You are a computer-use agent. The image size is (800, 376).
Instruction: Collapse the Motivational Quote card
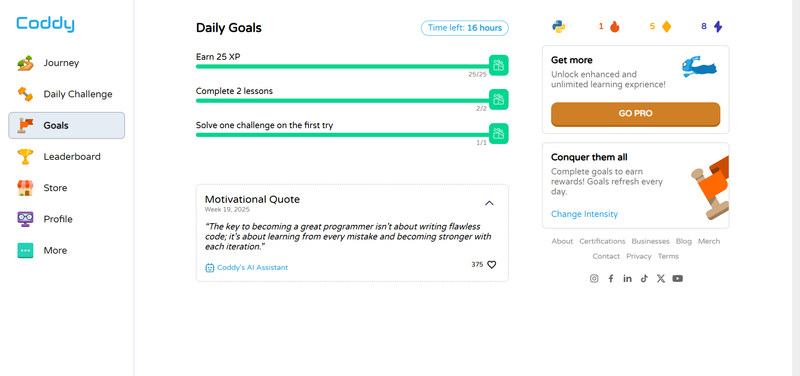tap(489, 203)
